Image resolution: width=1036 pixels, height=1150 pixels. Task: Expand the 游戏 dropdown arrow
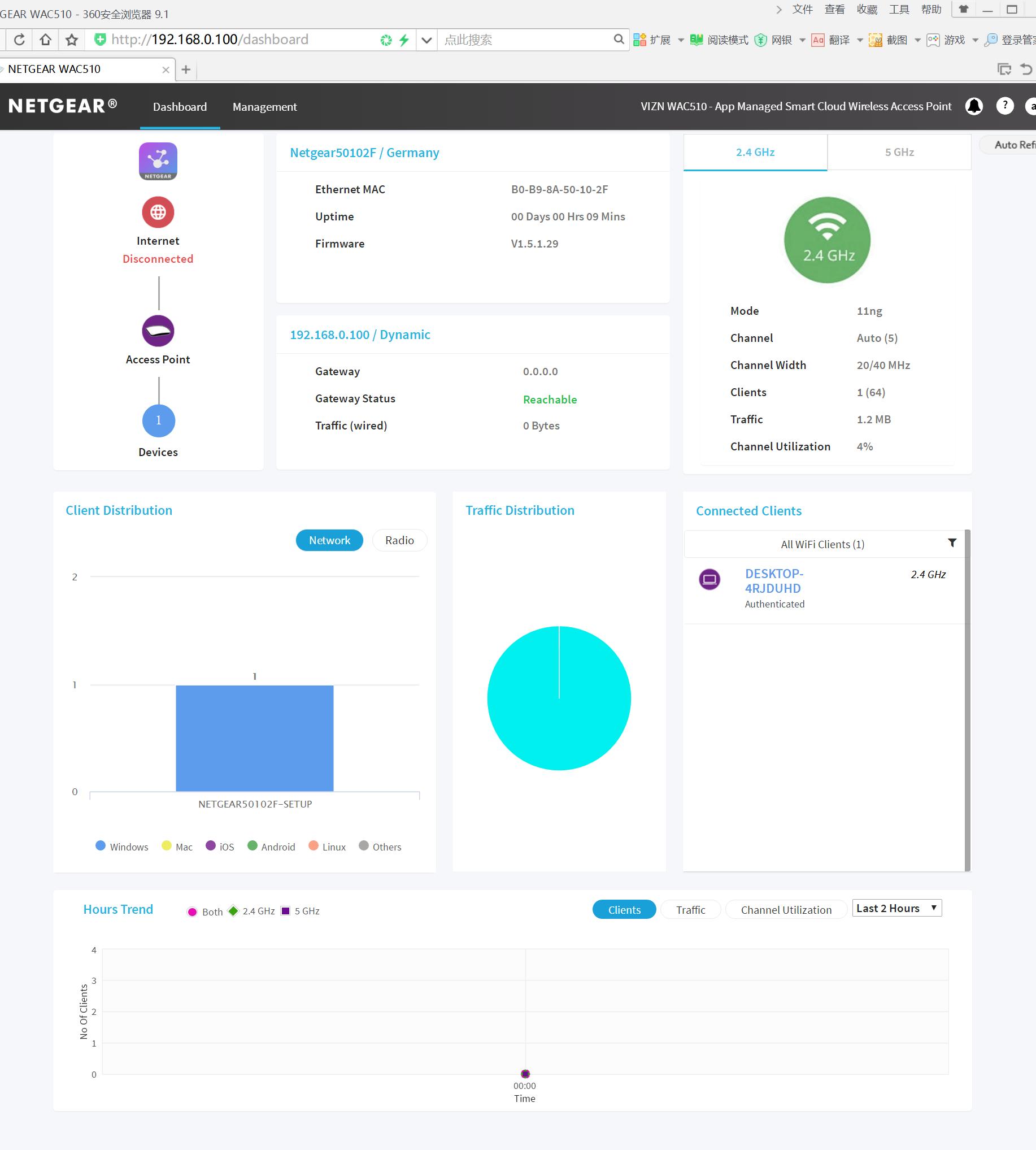point(975,40)
